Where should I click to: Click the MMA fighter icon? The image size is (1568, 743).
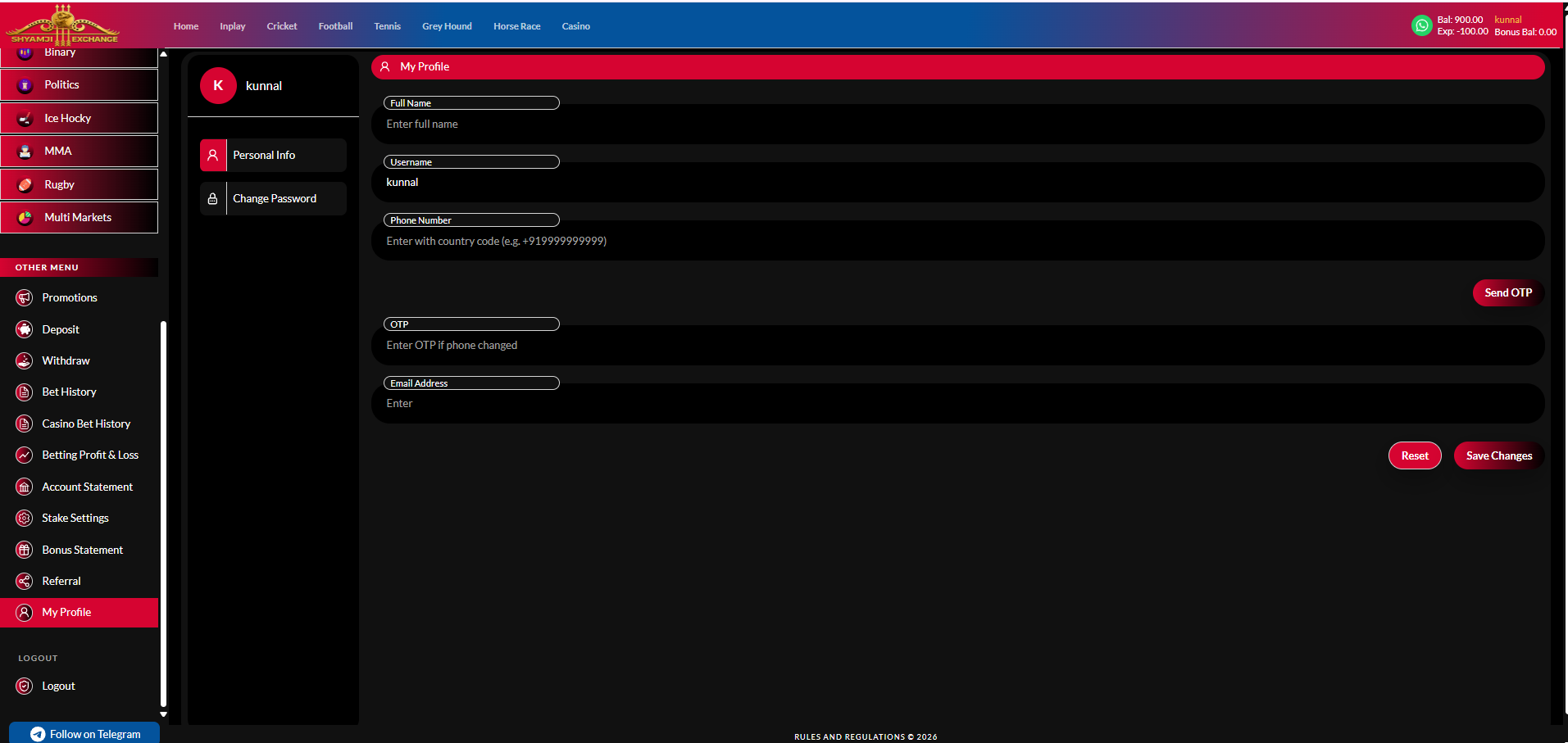click(25, 152)
